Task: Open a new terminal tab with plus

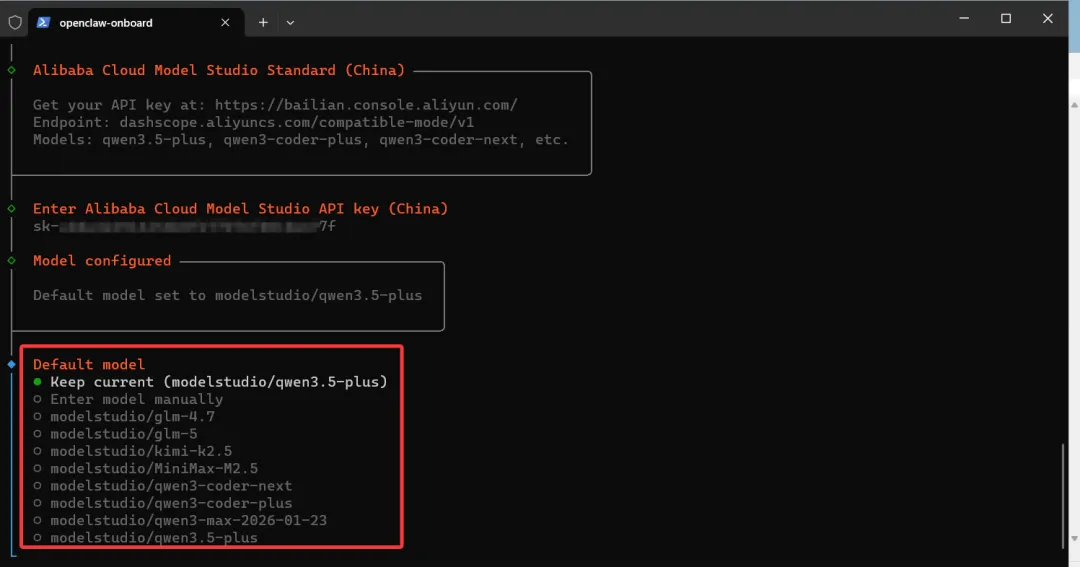Action: 263,23
